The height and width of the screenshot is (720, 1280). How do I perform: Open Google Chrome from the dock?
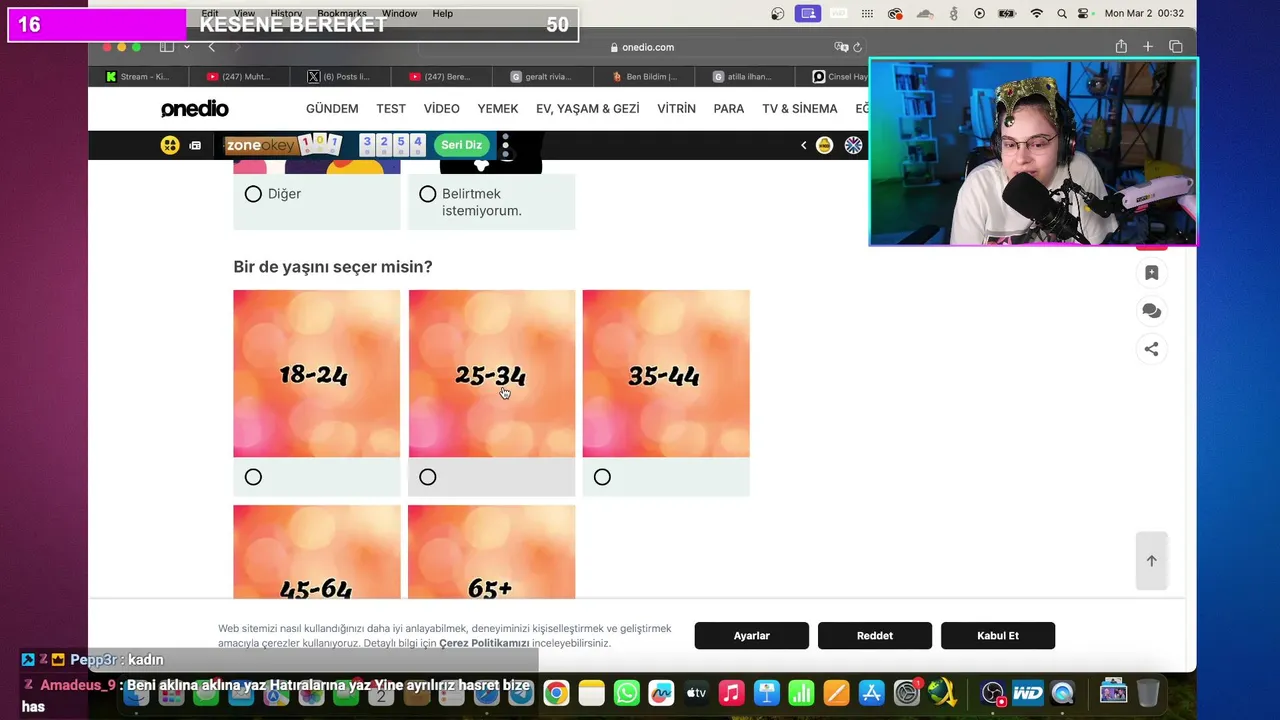pos(556,693)
